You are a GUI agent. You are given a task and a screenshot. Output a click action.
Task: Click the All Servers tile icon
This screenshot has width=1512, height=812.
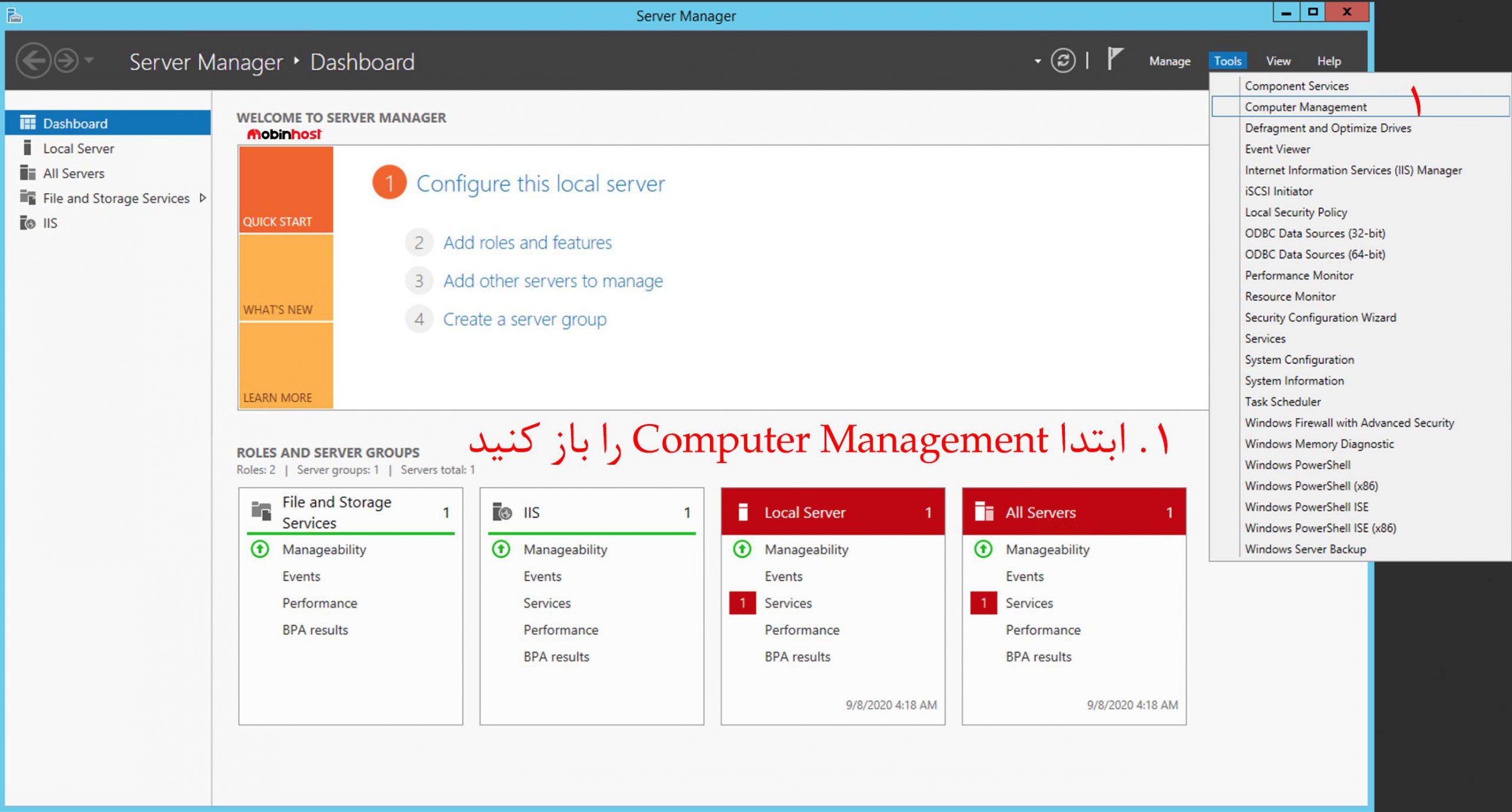[x=983, y=511]
